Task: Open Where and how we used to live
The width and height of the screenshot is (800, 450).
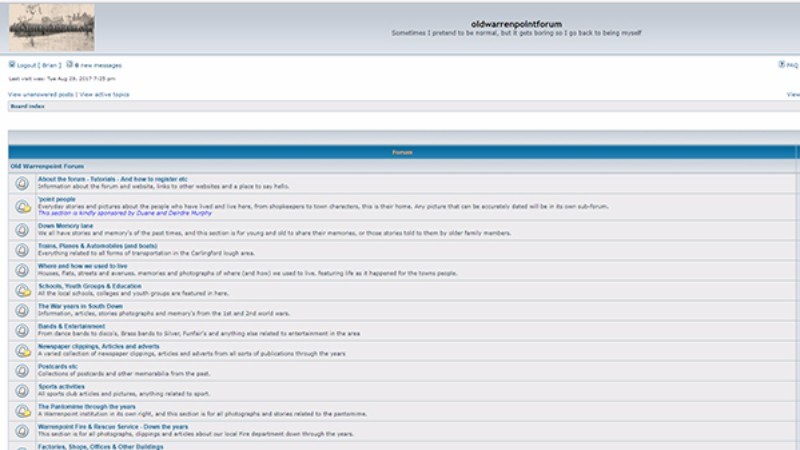Action: (82, 266)
